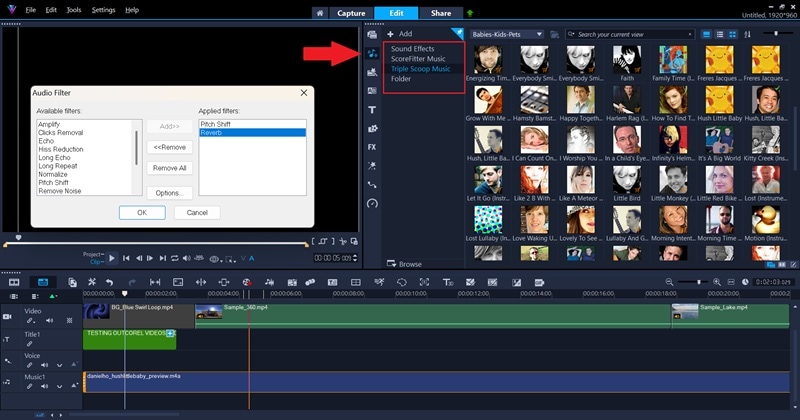Mute the Music1 track
Image resolution: width=800 pixels, height=420 pixels.
tap(45, 386)
